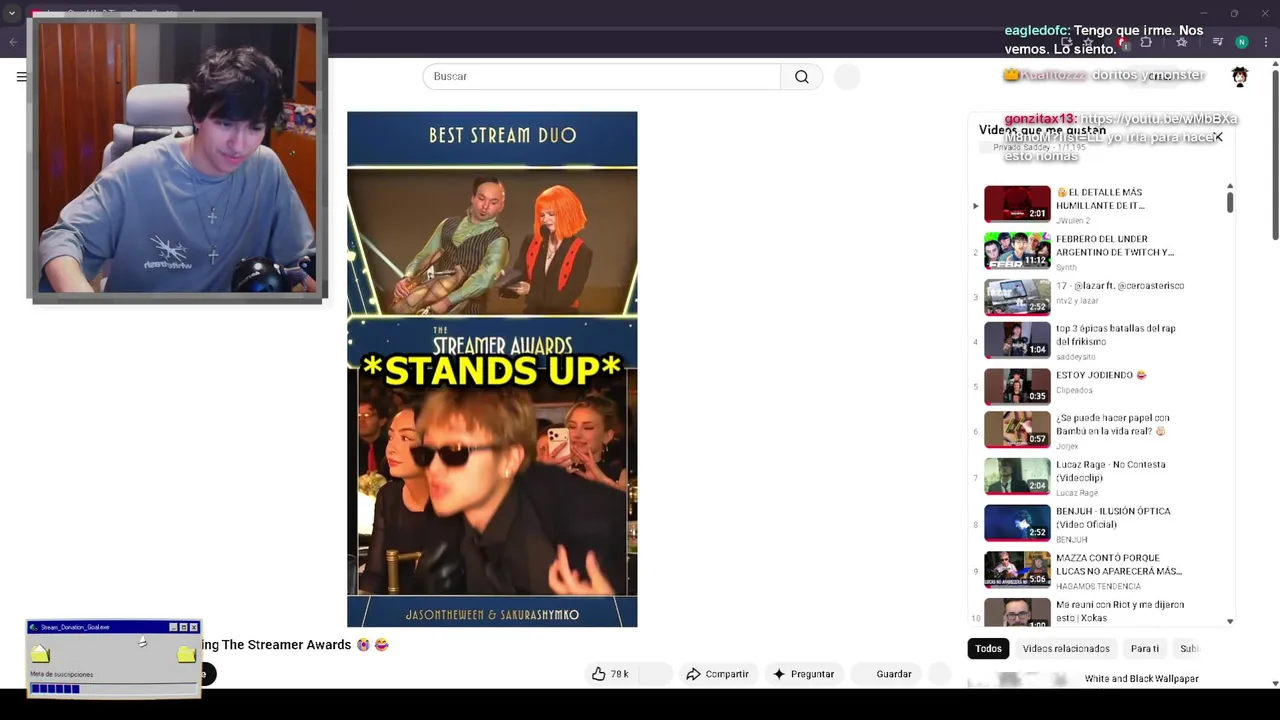This screenshot has width=1280, height=720.
Task: Click the playlist scrollbar up arrow
Action: 1230,186
